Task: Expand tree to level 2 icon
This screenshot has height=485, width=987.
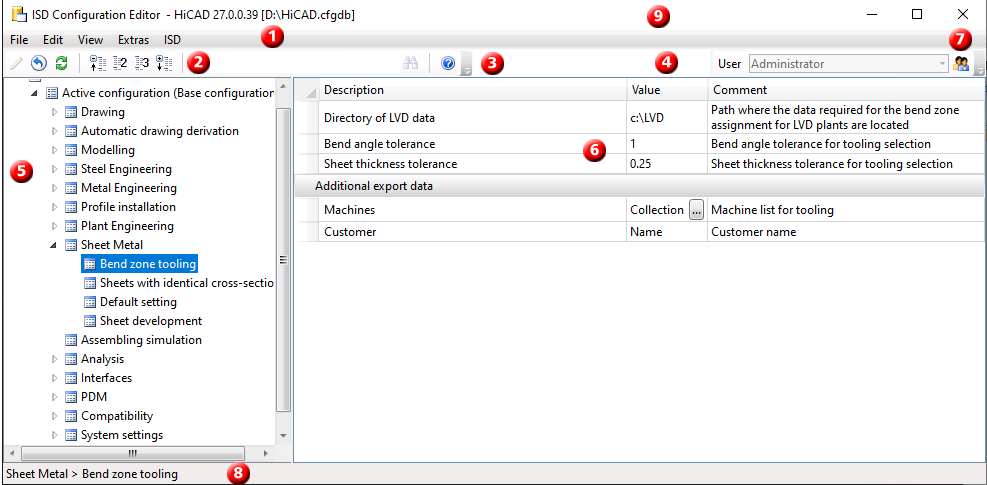Action: (x=120, y=63)
